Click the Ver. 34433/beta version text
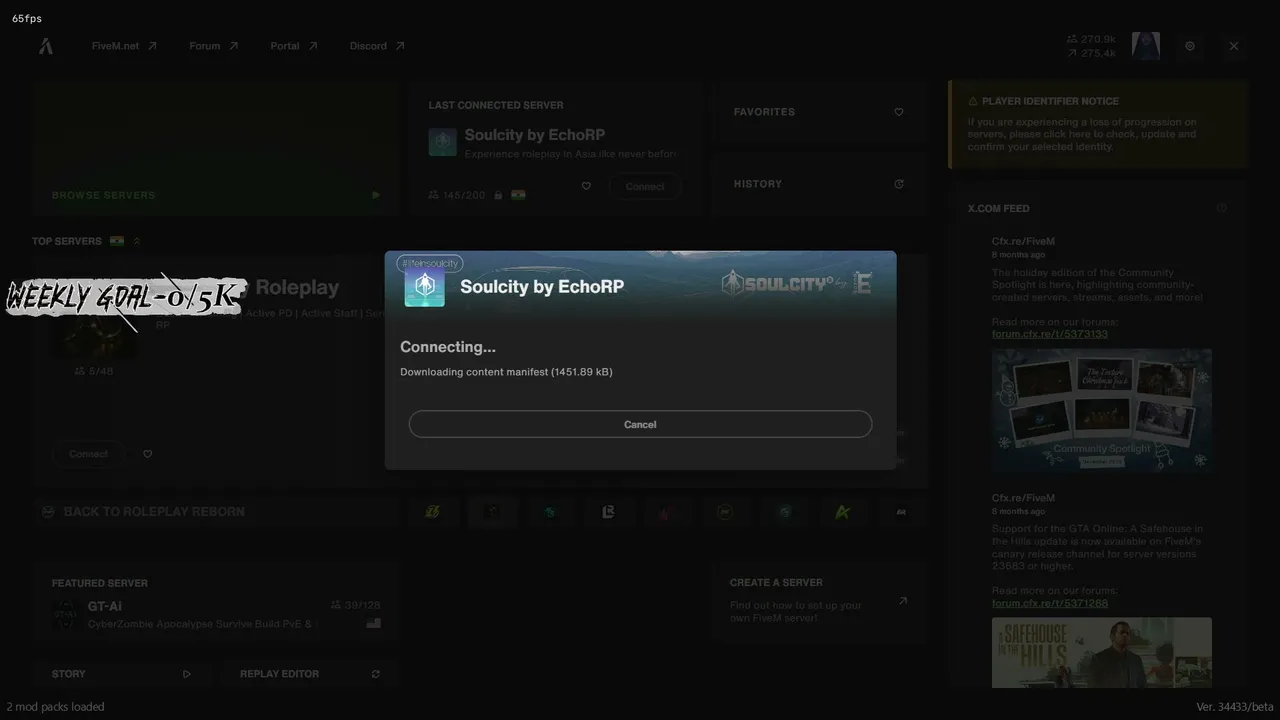The width and height of the screenshot is (1280, 720). coord(1235,706)
